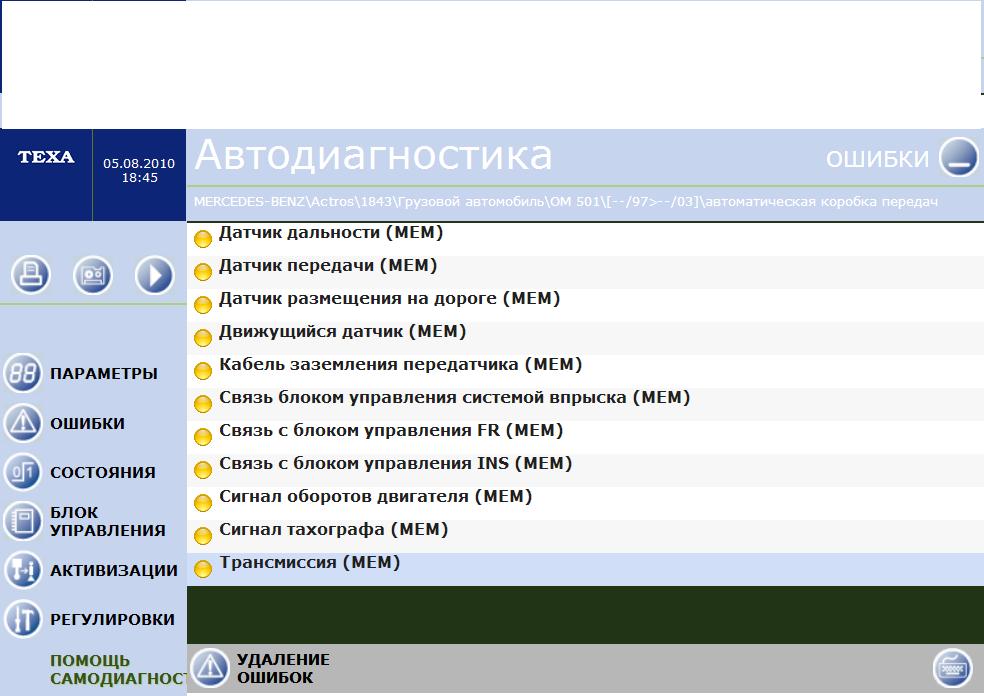984x696 pixels.
Task: Click the УДАЛЕНИЕ ОШИБОК button text
Action: pos(283,668)
